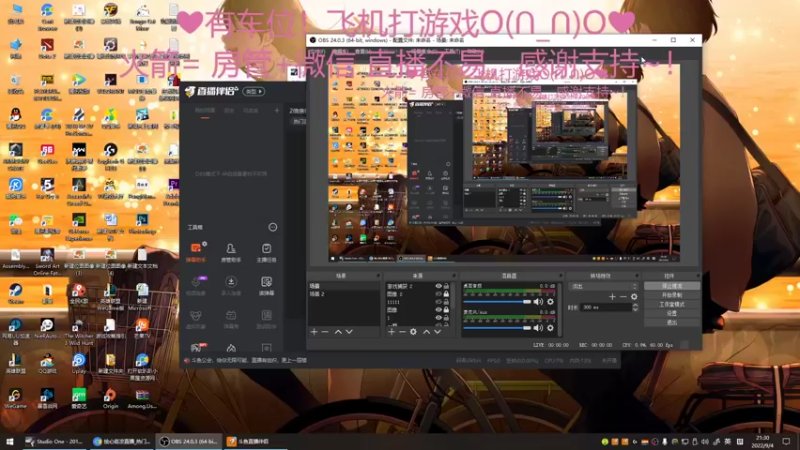Pop out the Scene Transitions dock panel
Viewport: 800px width, 450px height.
tap(637, 276)
